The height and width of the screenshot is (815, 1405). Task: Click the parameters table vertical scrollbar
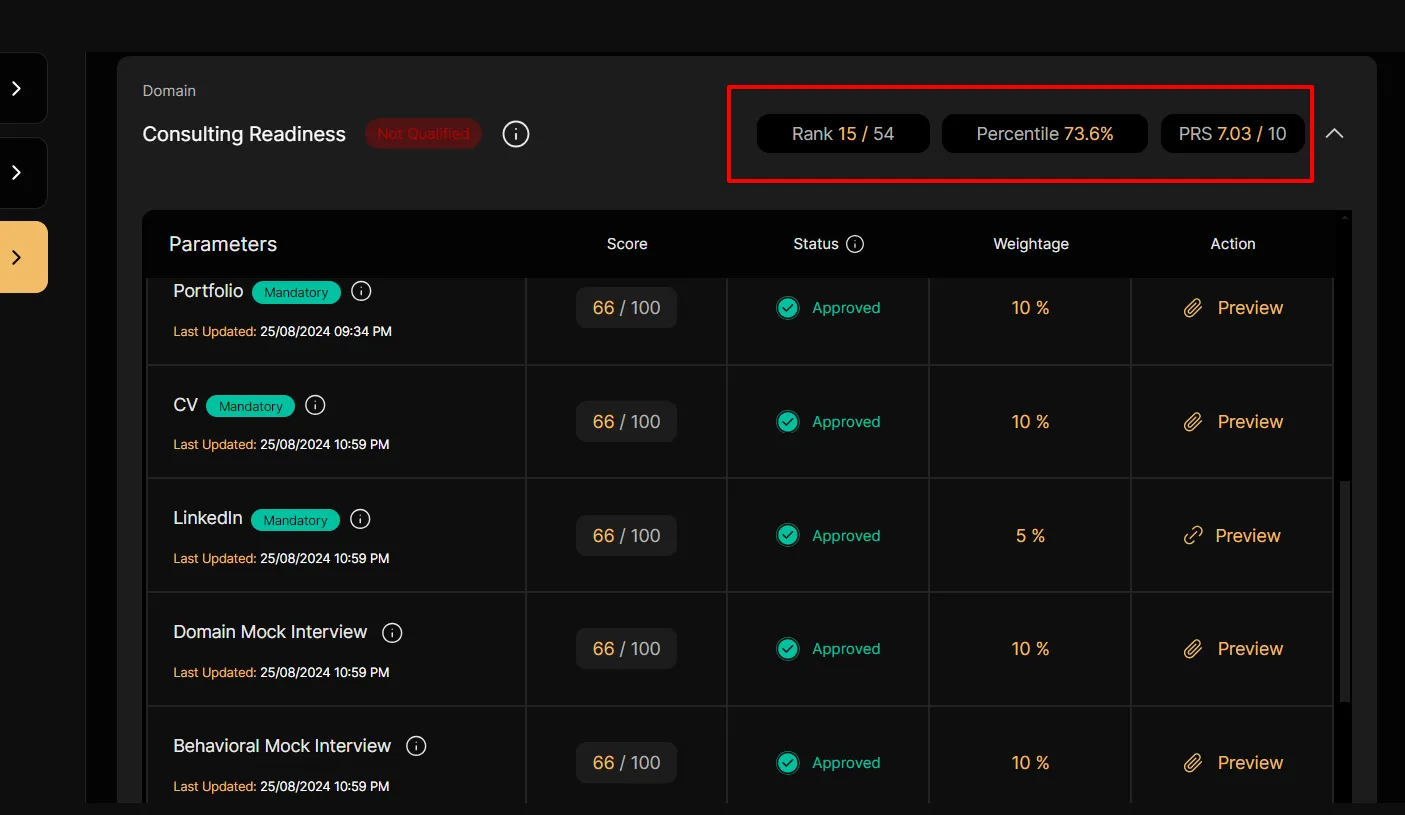click(x=1344, y=590)
